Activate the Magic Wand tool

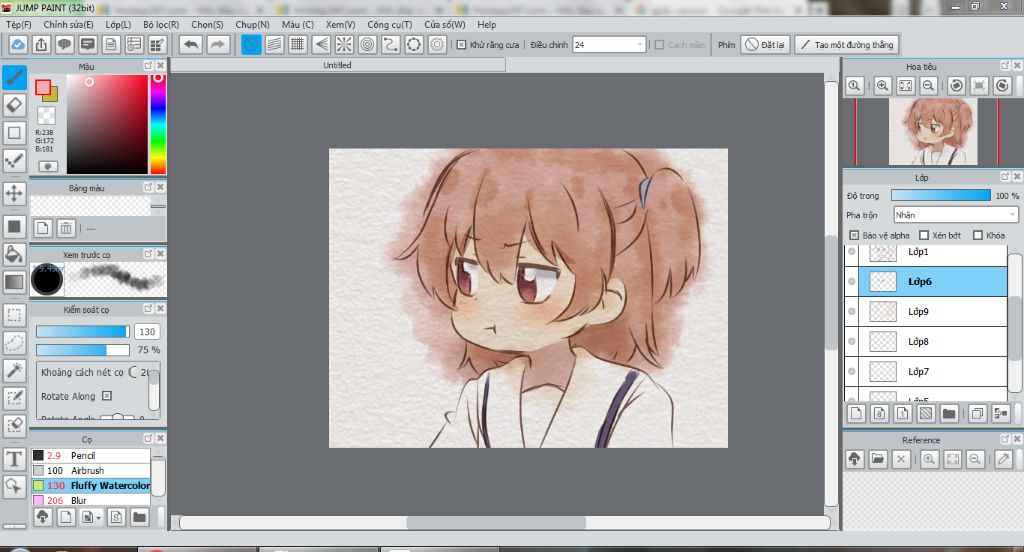coord(14,370)
